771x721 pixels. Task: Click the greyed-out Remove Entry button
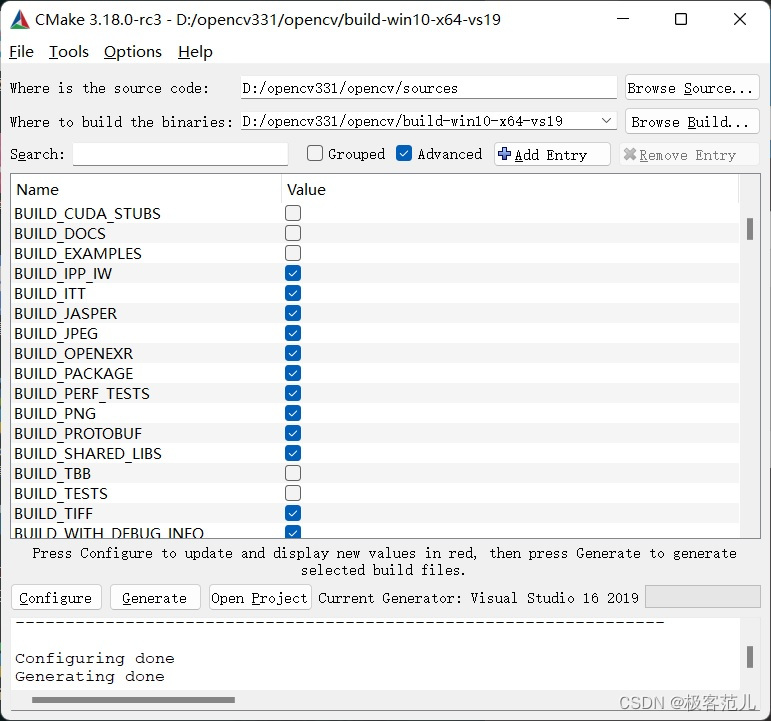(x=688, y=154)
